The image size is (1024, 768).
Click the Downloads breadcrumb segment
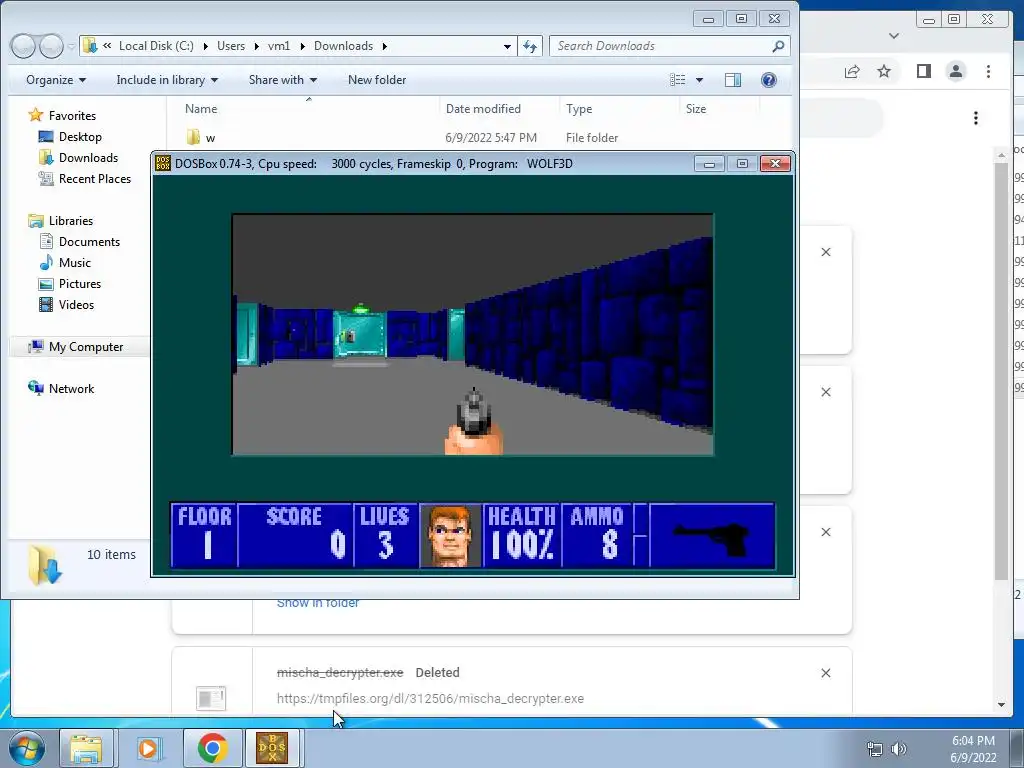coord(344,46)
